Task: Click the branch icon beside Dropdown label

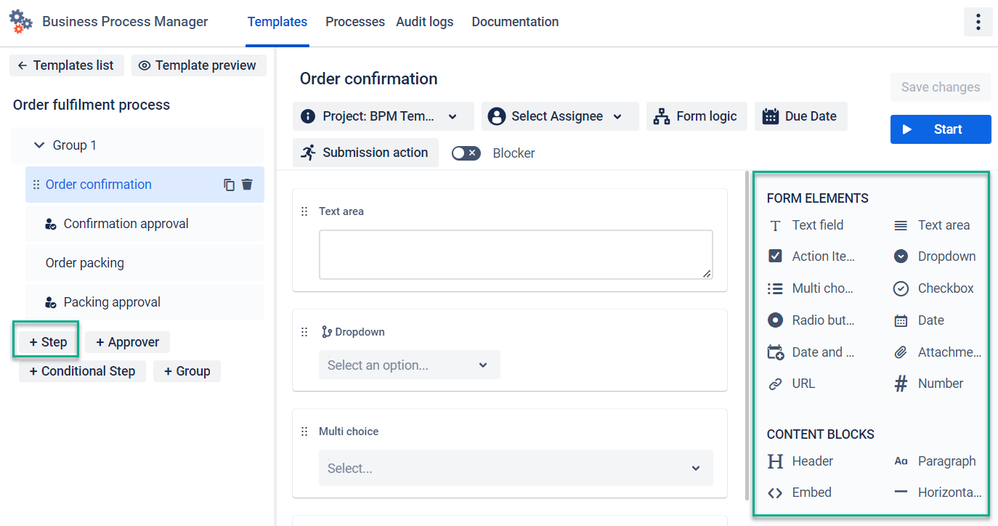Action: point(327,332)
